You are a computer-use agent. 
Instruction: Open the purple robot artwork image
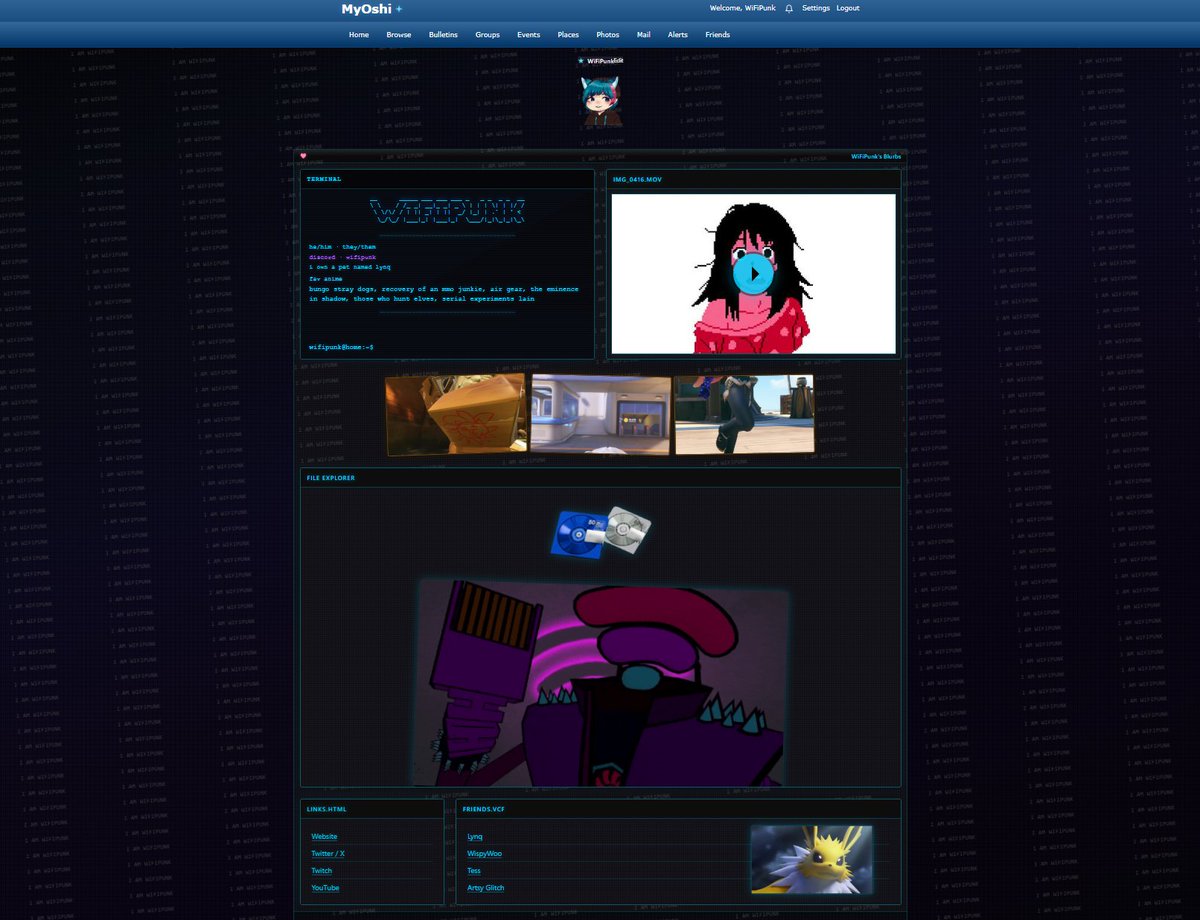(603, 683)
